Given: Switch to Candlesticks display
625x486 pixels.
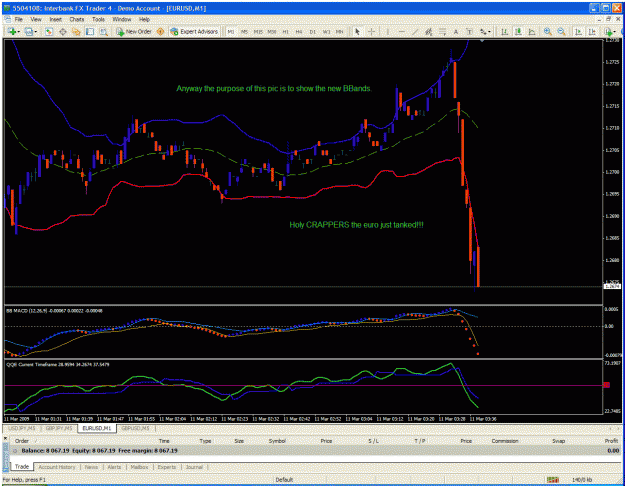Looking at the screenshot, I should 518,31.
